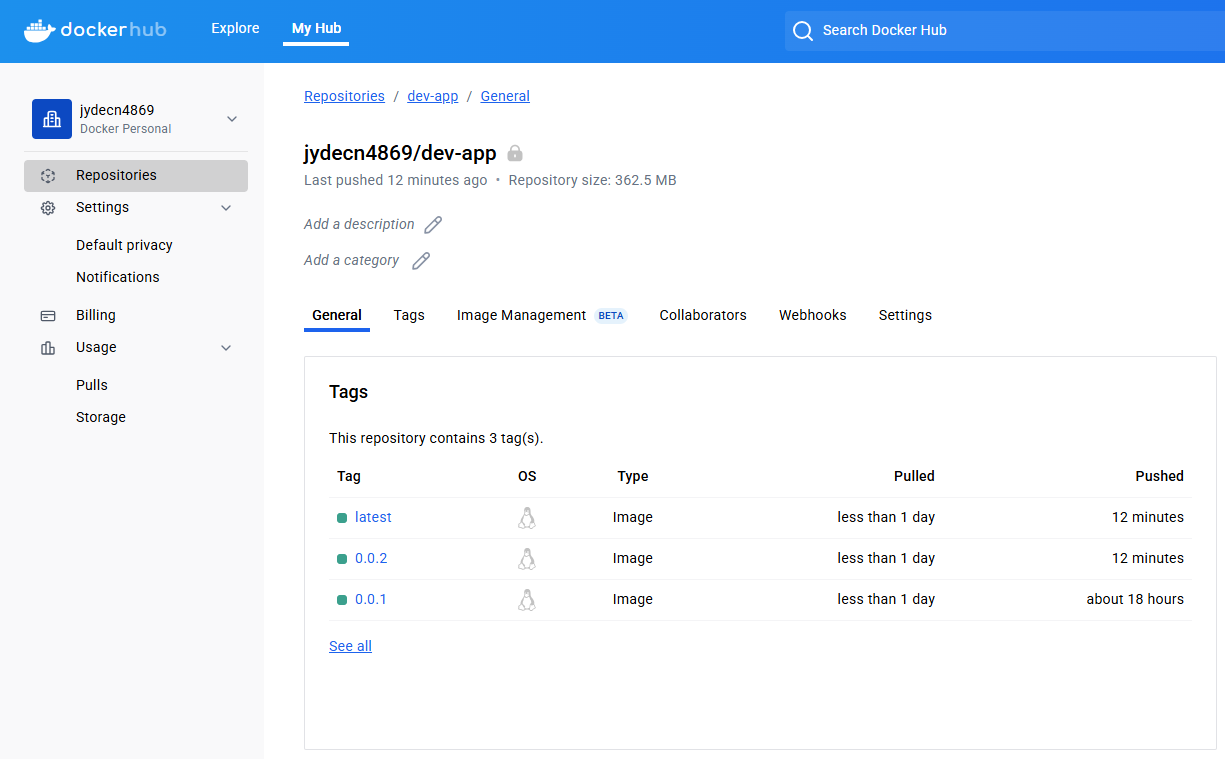Click the Usage bar chart icon
1225x759 pixels.
[47, 348]
